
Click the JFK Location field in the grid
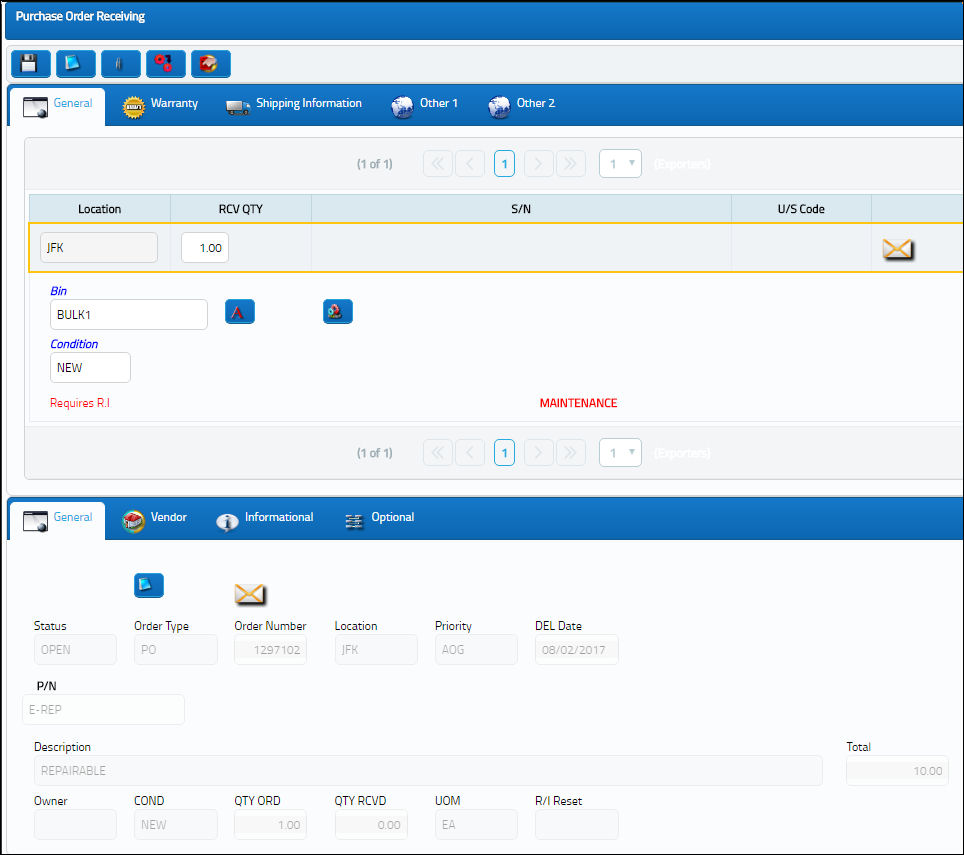pyautogui.click(x=99, y=248)
